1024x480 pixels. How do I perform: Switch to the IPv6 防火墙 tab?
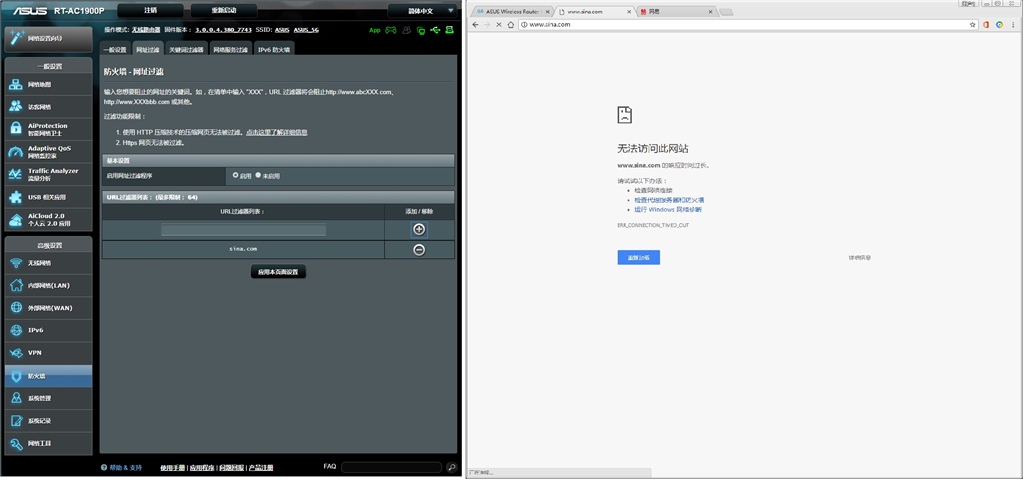pyautogui.click(x=274, y=50)
